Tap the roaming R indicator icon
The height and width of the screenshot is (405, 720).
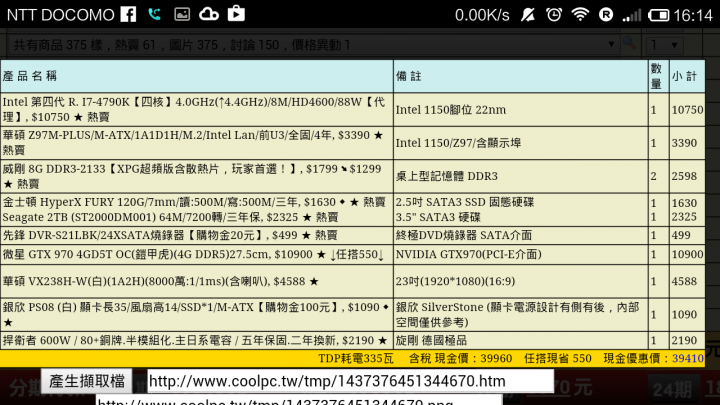606,15
